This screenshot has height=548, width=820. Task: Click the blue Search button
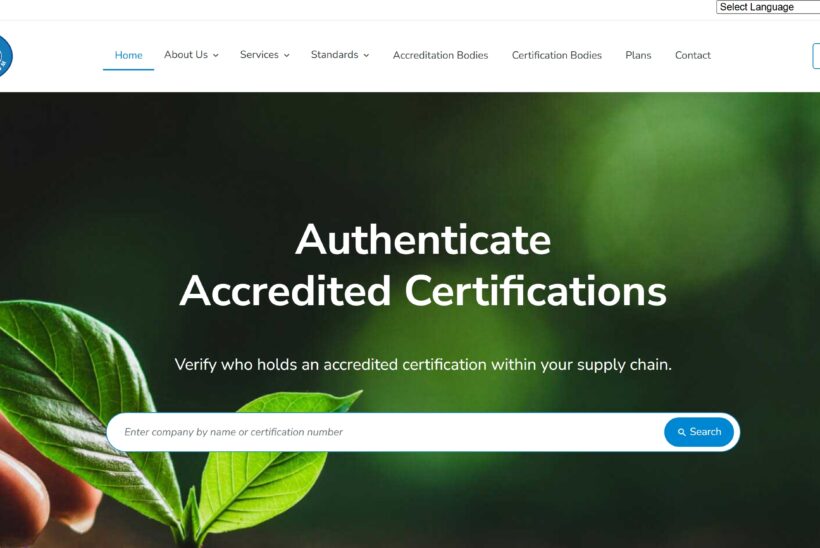coord(699,432)
